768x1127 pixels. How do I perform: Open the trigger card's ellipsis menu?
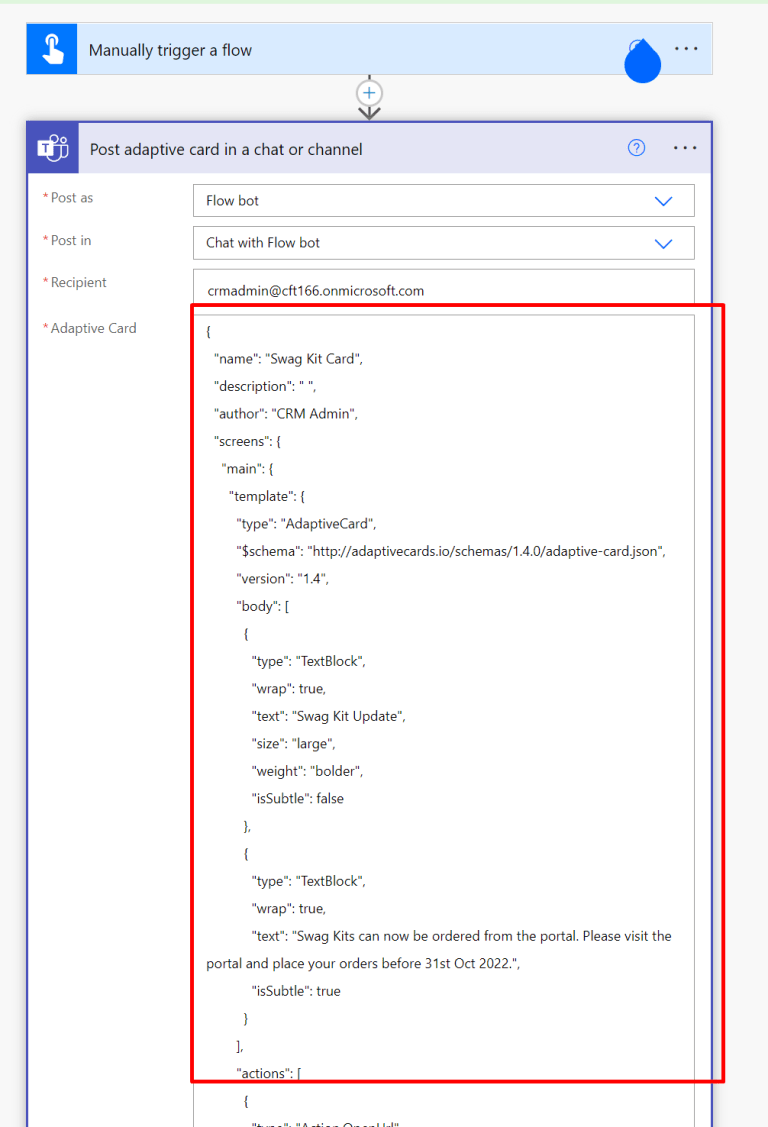coord(686,49)
